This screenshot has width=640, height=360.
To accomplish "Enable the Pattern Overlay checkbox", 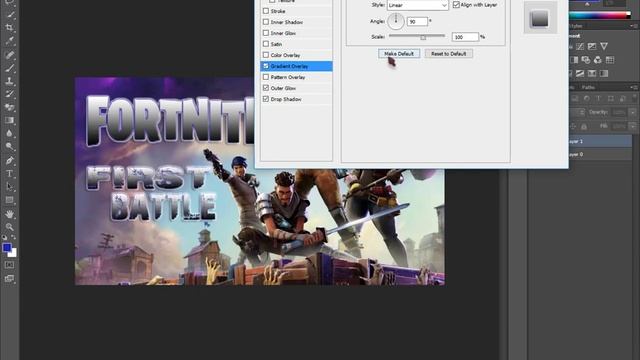I will click(266, 77).
